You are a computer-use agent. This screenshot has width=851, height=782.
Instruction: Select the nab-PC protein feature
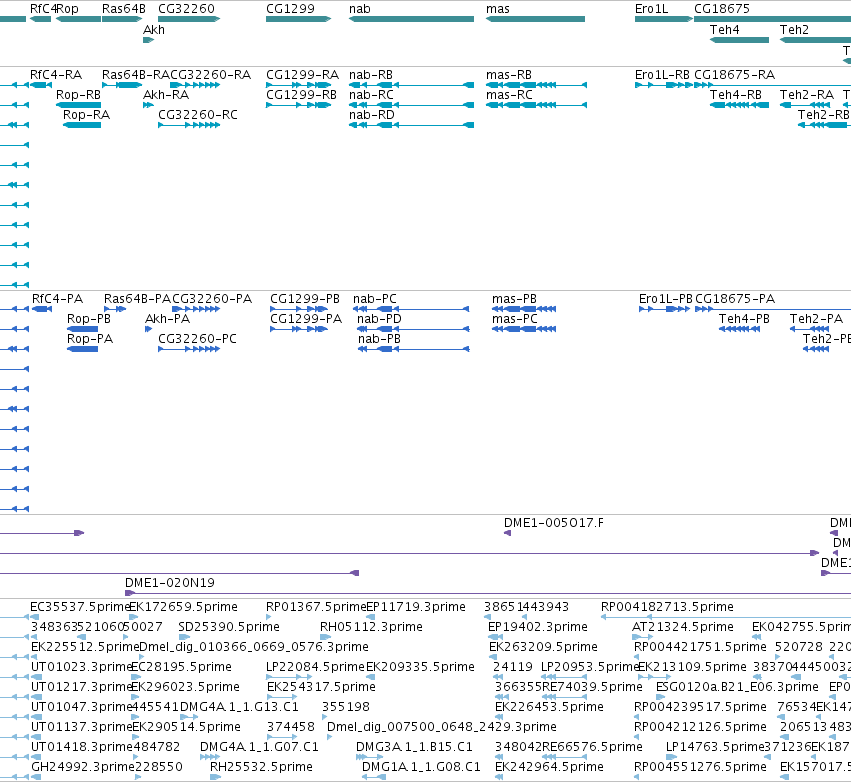click(x=411, y=309)
